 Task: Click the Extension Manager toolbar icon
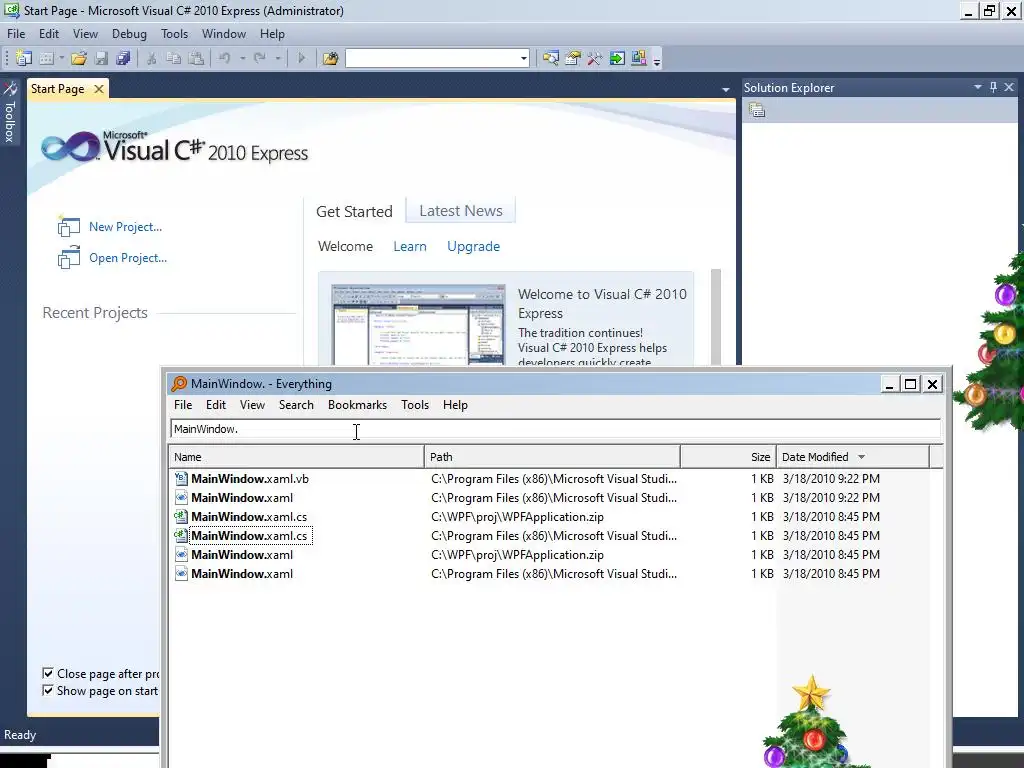point(639,59)
